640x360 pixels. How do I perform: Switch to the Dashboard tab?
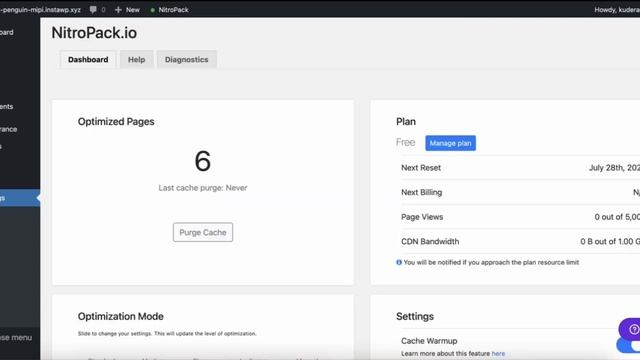click(x=88, y=60)
